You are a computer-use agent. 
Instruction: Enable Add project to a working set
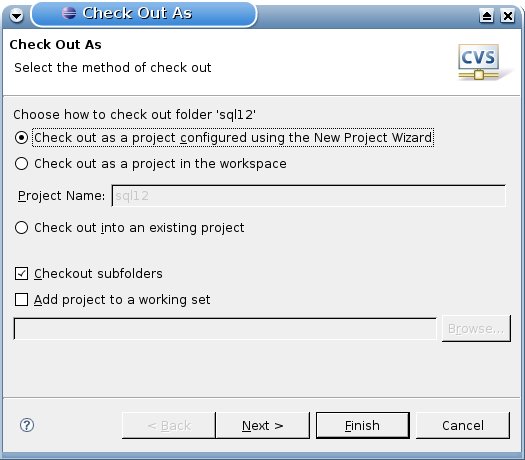(x=21, y=300)
